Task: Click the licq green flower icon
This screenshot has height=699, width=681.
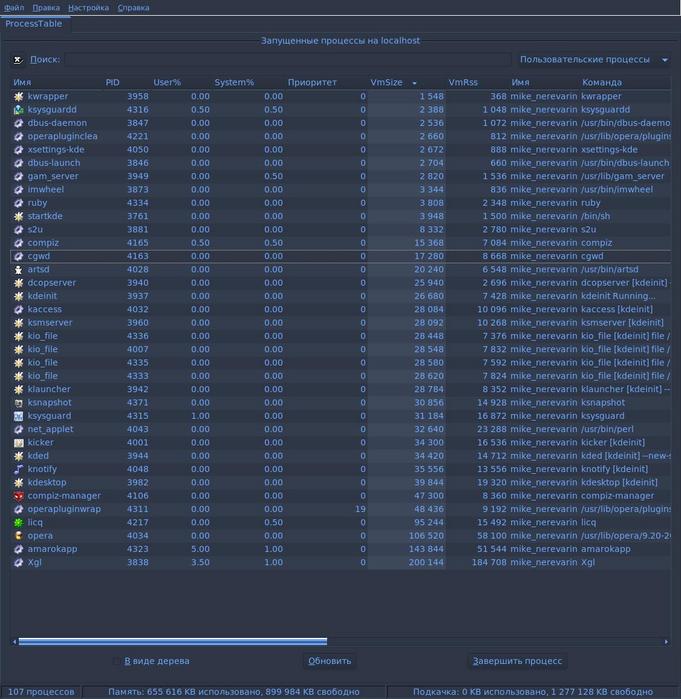Action: (18, 522)
